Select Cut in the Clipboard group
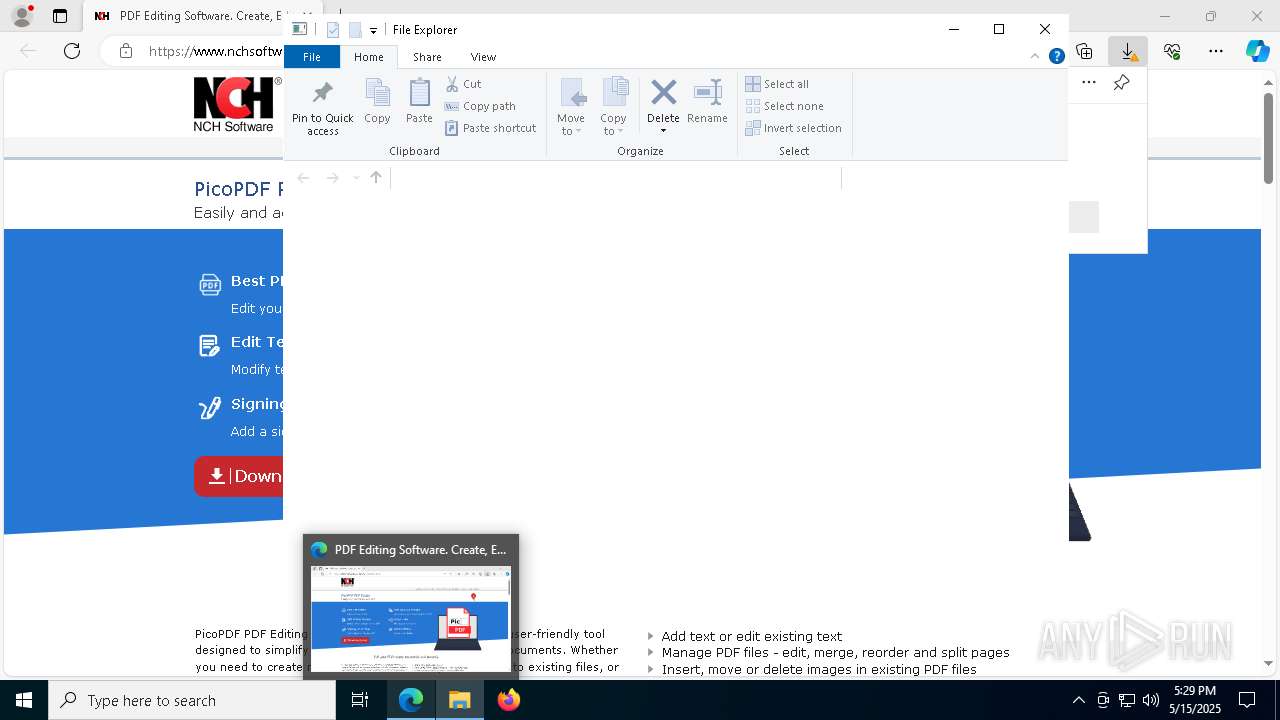1280x720 pixels. coord(463,84)
